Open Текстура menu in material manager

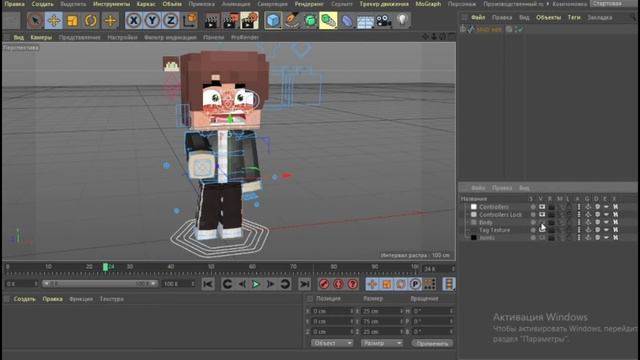pyautogui.click(x=112, y=299)
